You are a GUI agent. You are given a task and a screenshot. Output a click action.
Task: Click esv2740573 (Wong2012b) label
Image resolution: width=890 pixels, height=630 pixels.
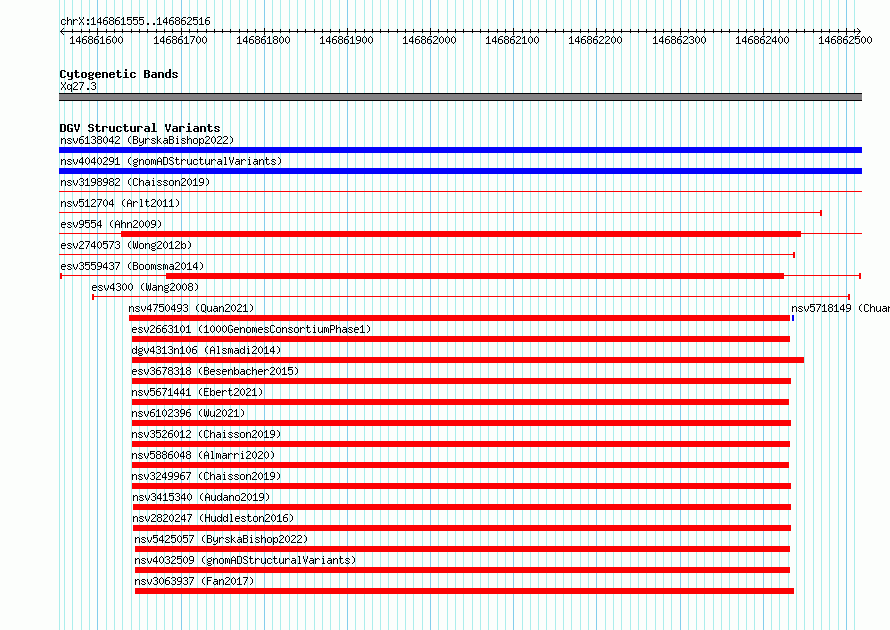pyautogui.click(x=126, y=245)
